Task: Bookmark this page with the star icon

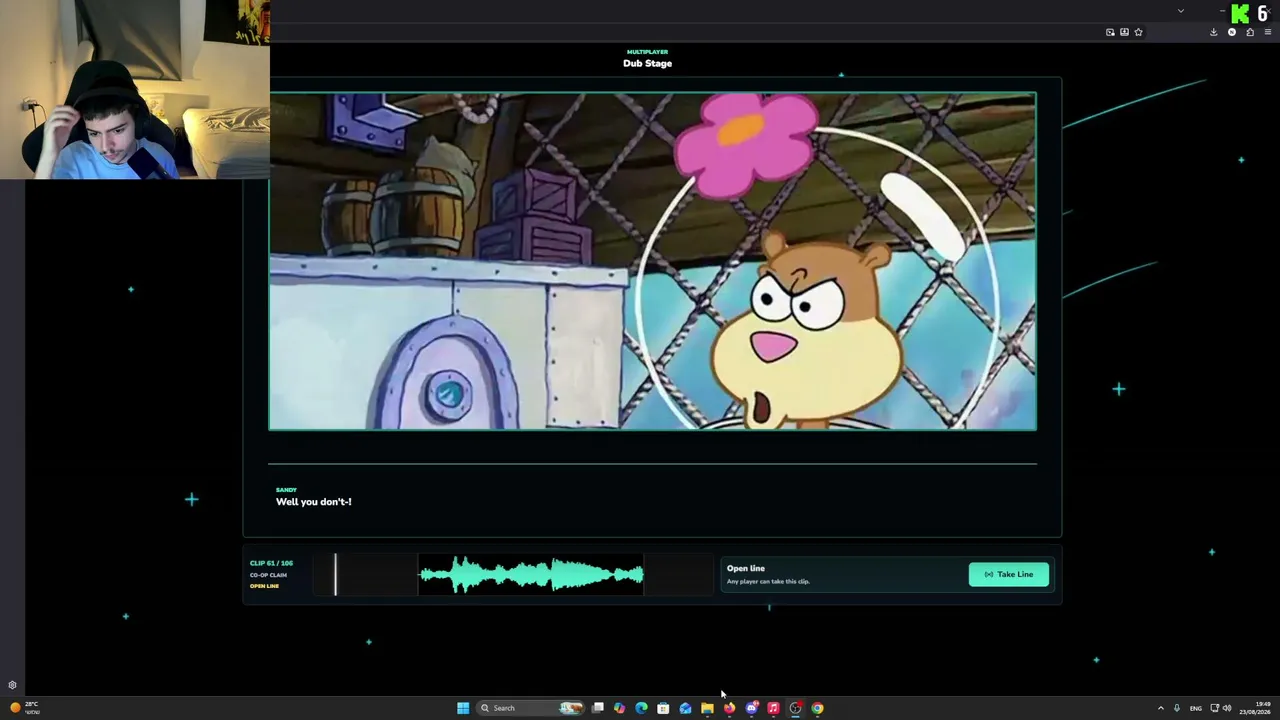Action: coord(1138,32)
